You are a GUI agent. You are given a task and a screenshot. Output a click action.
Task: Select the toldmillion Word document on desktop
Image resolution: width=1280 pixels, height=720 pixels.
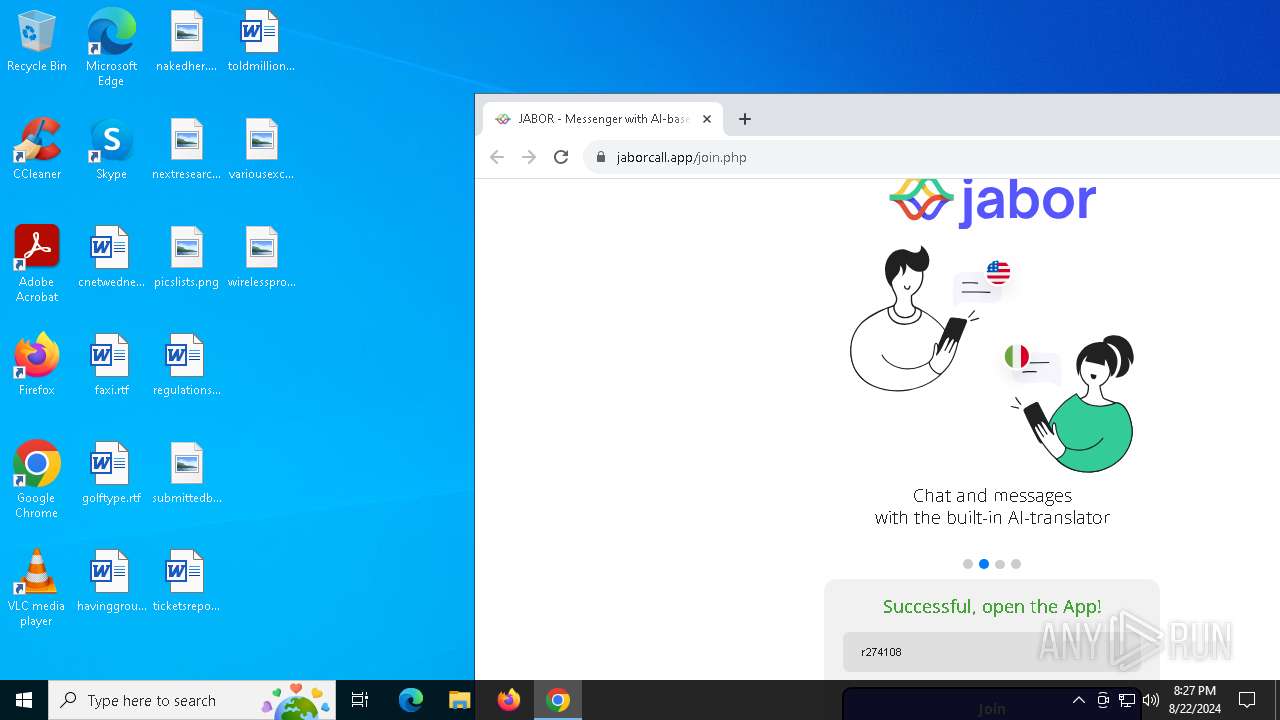pyautogui.click(x=261, y=41)
